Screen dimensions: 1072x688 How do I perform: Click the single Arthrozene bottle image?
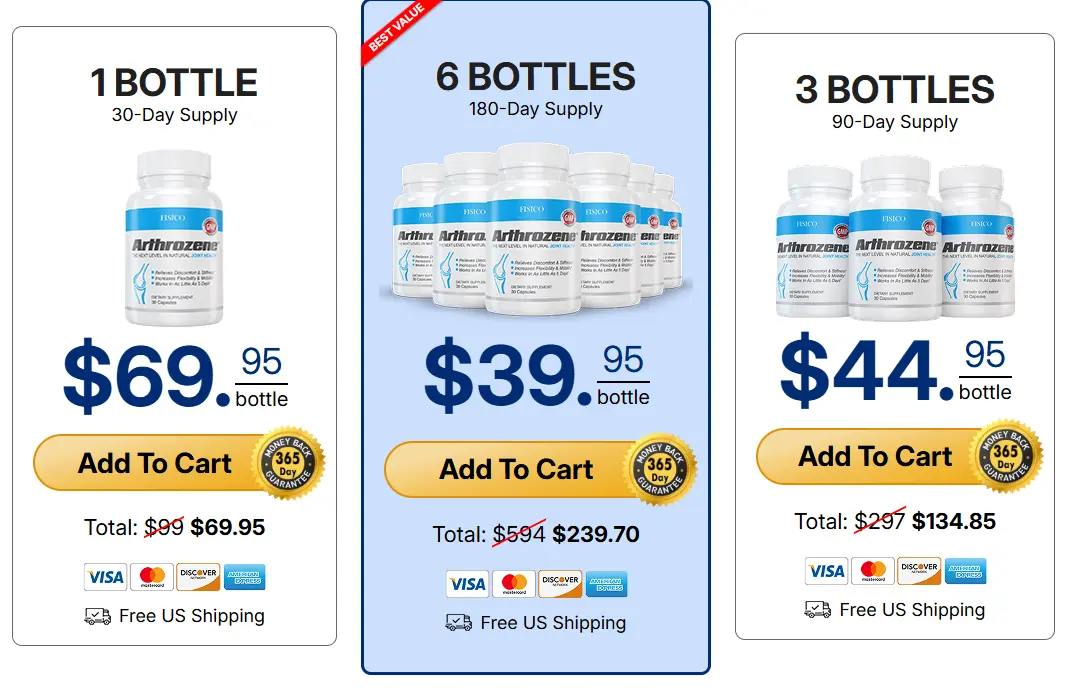[x=174, y=238]
